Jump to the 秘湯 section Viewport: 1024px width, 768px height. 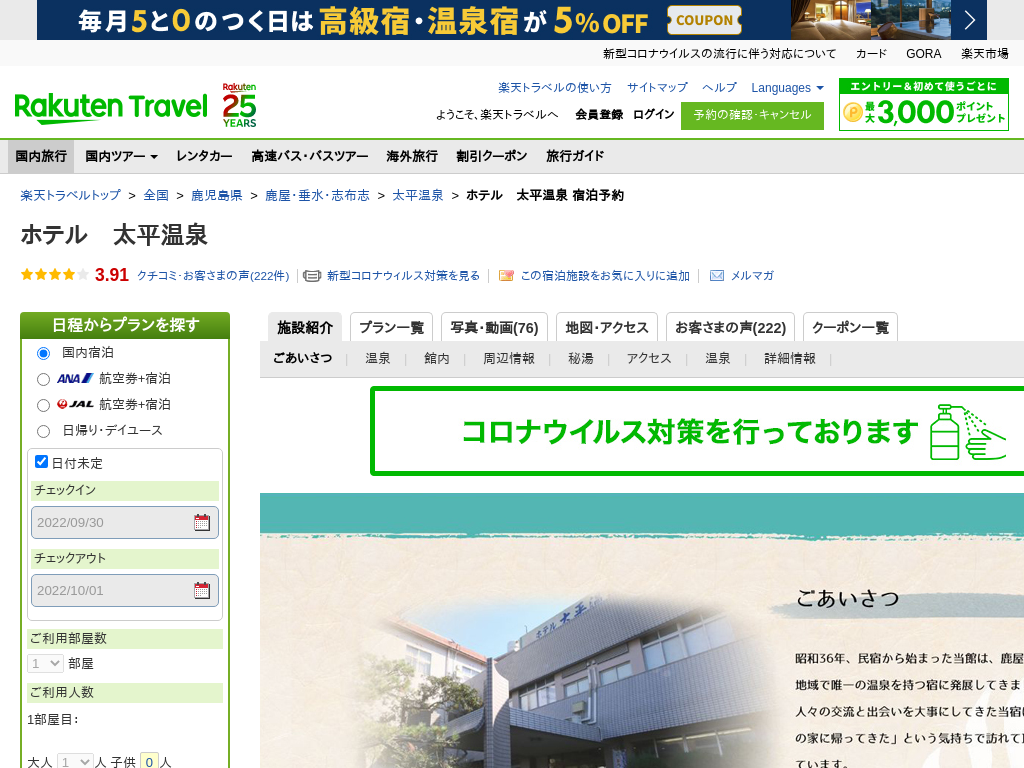coord(581,359)
